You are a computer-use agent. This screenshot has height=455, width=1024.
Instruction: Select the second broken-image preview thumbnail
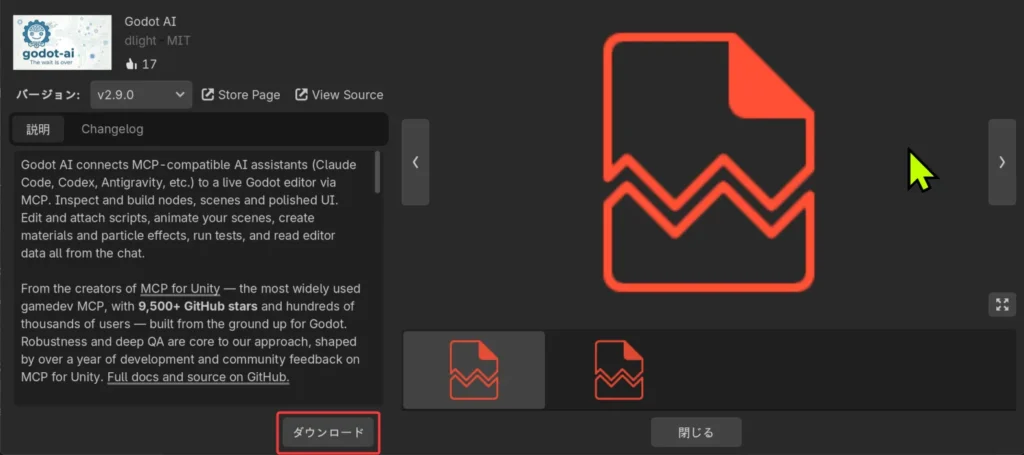point(619,370)
